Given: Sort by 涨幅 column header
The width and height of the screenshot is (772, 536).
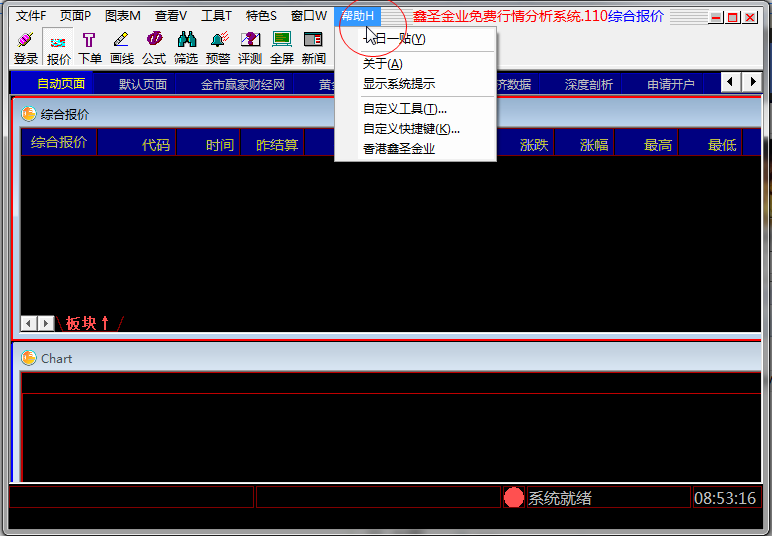Looking at the screenshot, I should click(x=584, y=144).
